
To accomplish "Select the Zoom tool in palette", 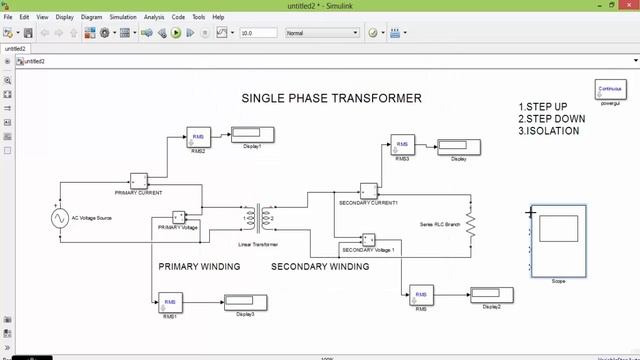I will click(7, 80).
